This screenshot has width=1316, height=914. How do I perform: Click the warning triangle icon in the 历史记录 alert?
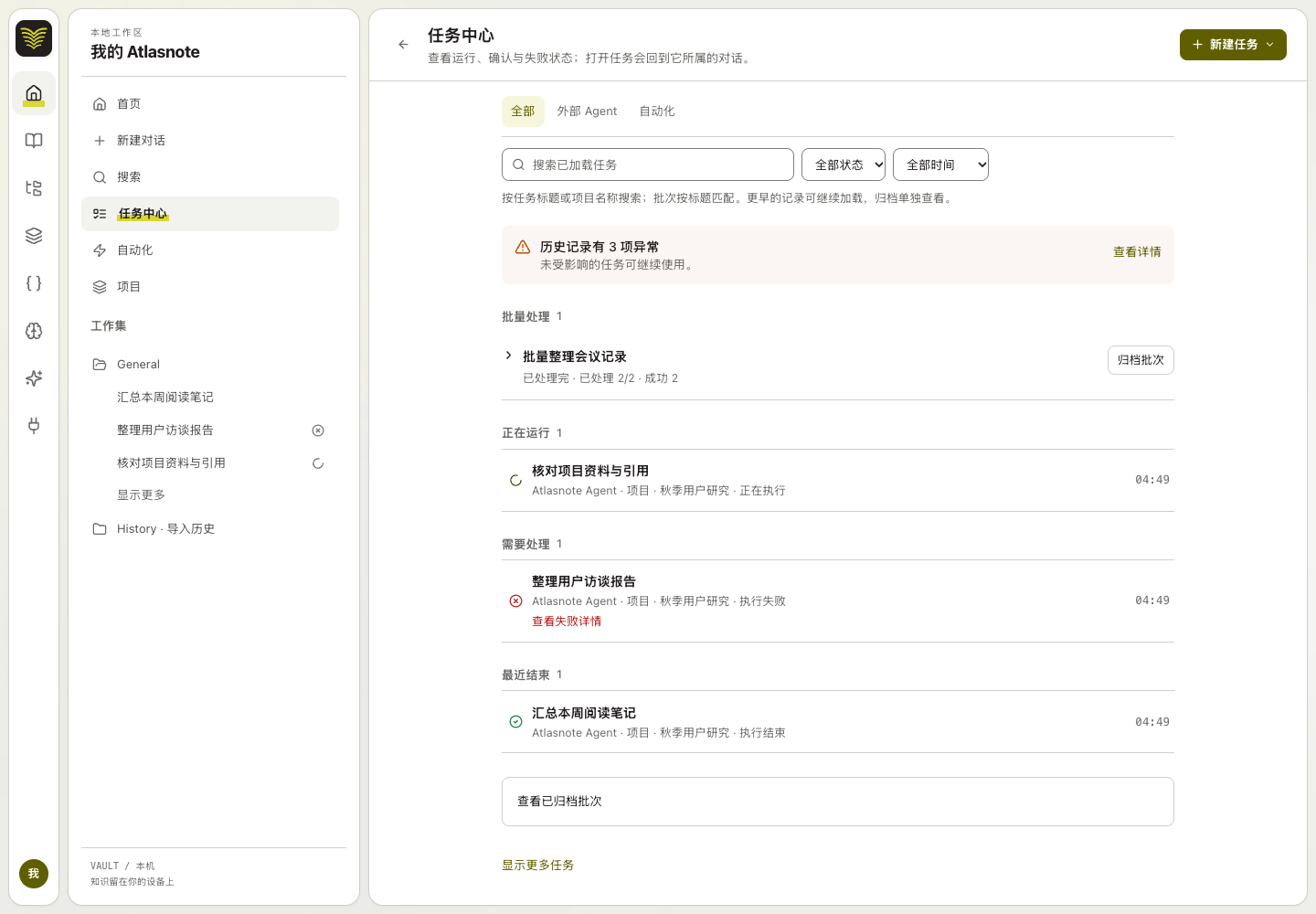click(x=523, y=247)
